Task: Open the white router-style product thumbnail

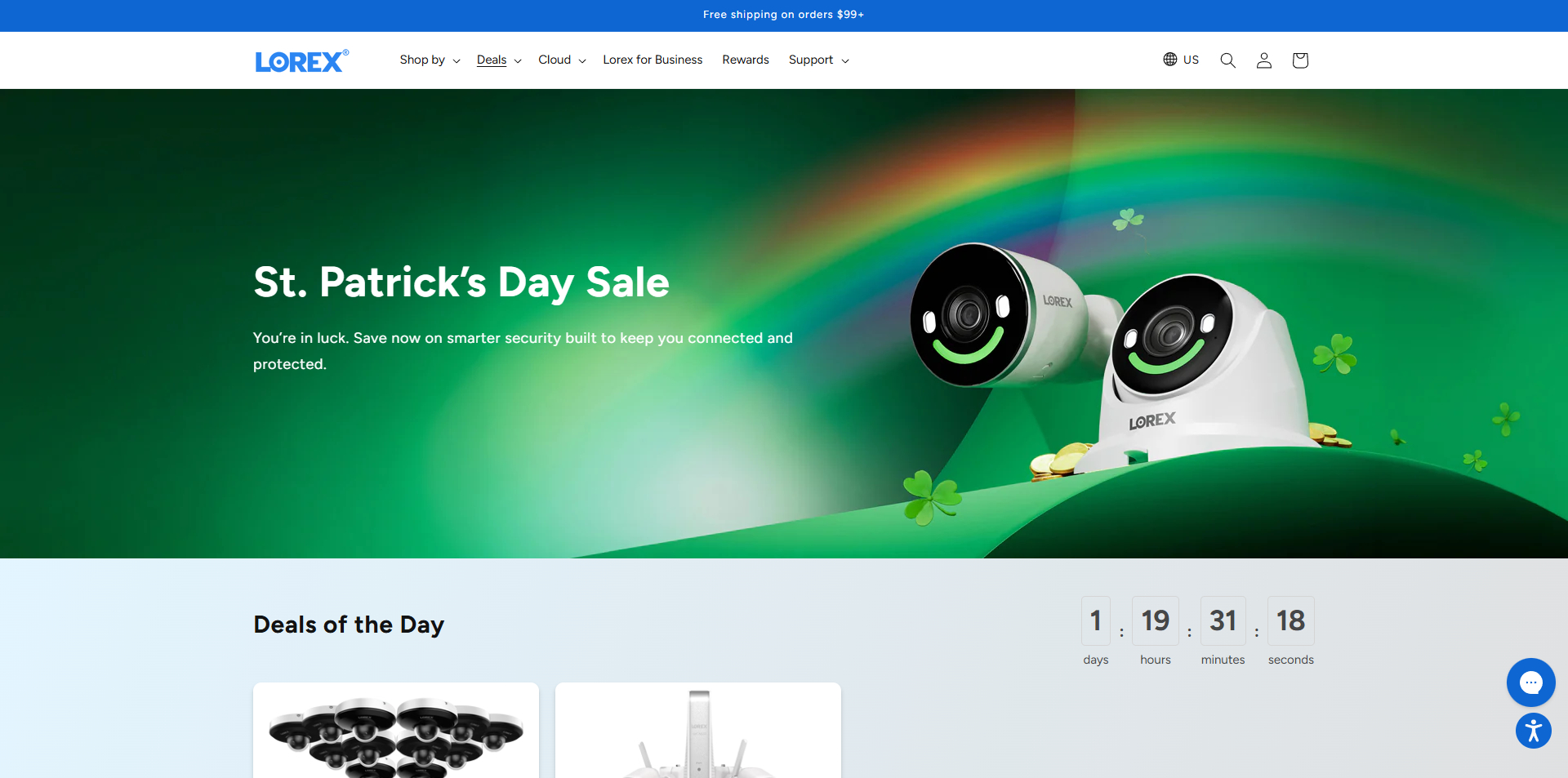Action: tap(698, 731)
